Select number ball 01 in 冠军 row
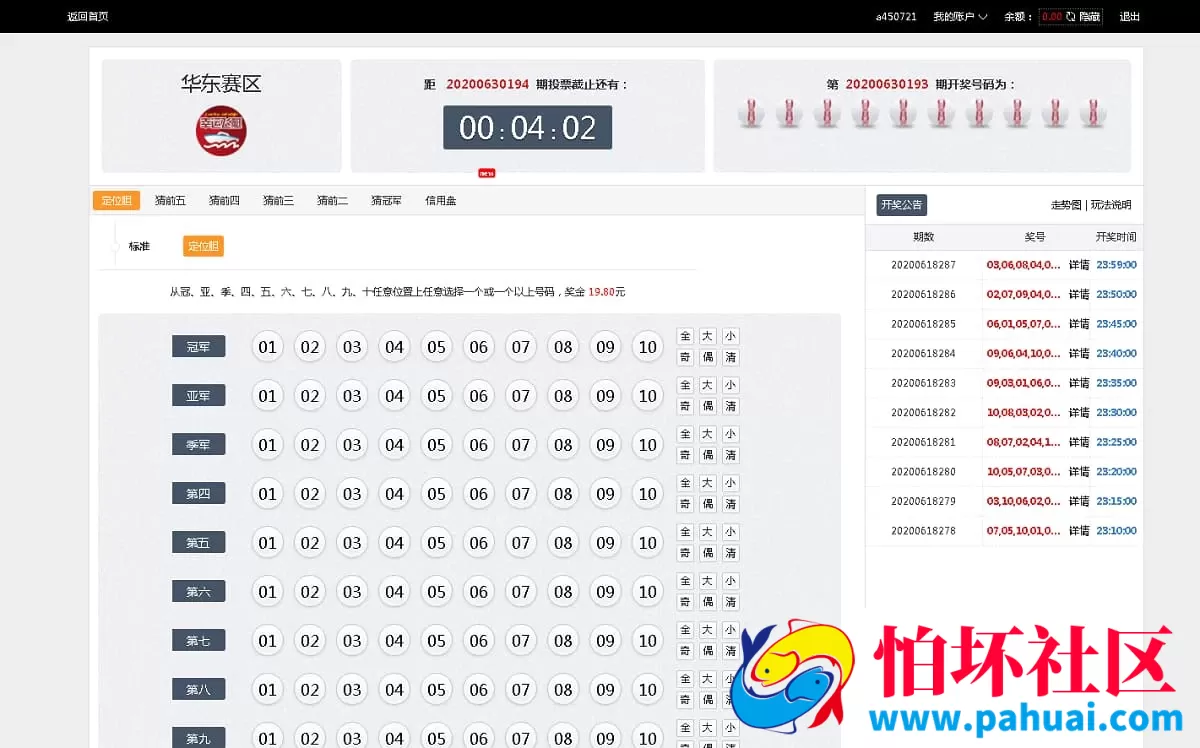Screen dimensions: 1200x748 (x=267, y=347)
